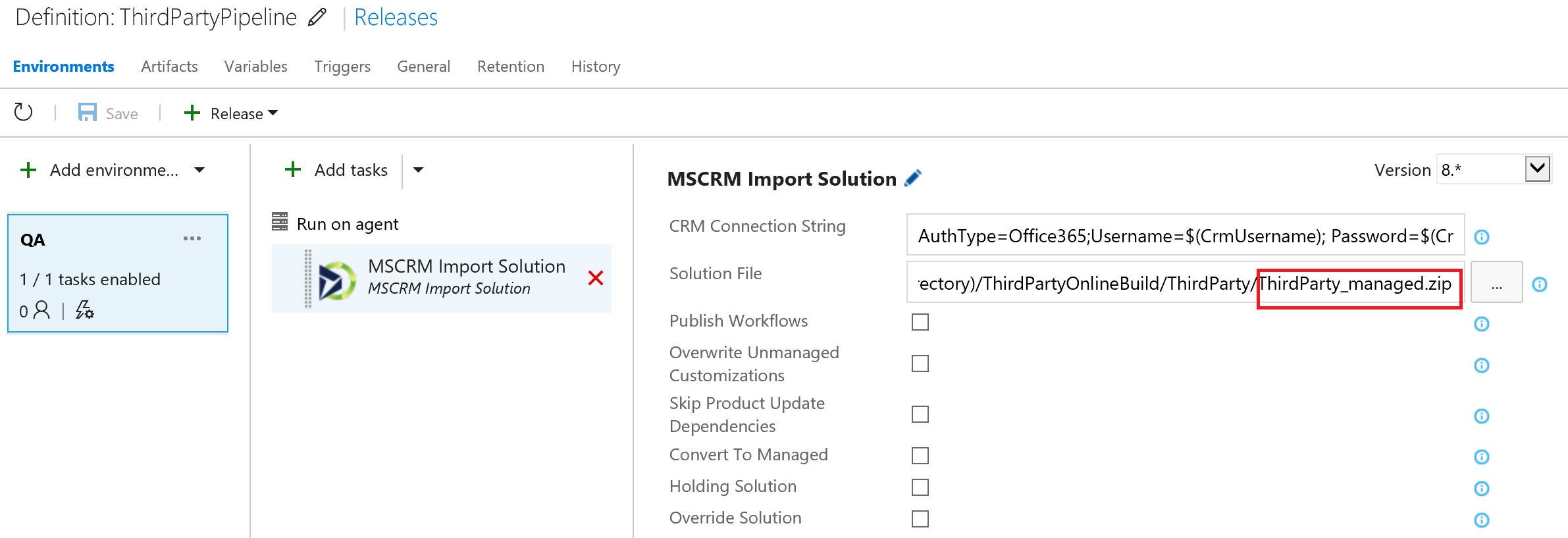Screen dimensions: 1568x538
Task: Grab the task drag handle
Action: (307, 279)
